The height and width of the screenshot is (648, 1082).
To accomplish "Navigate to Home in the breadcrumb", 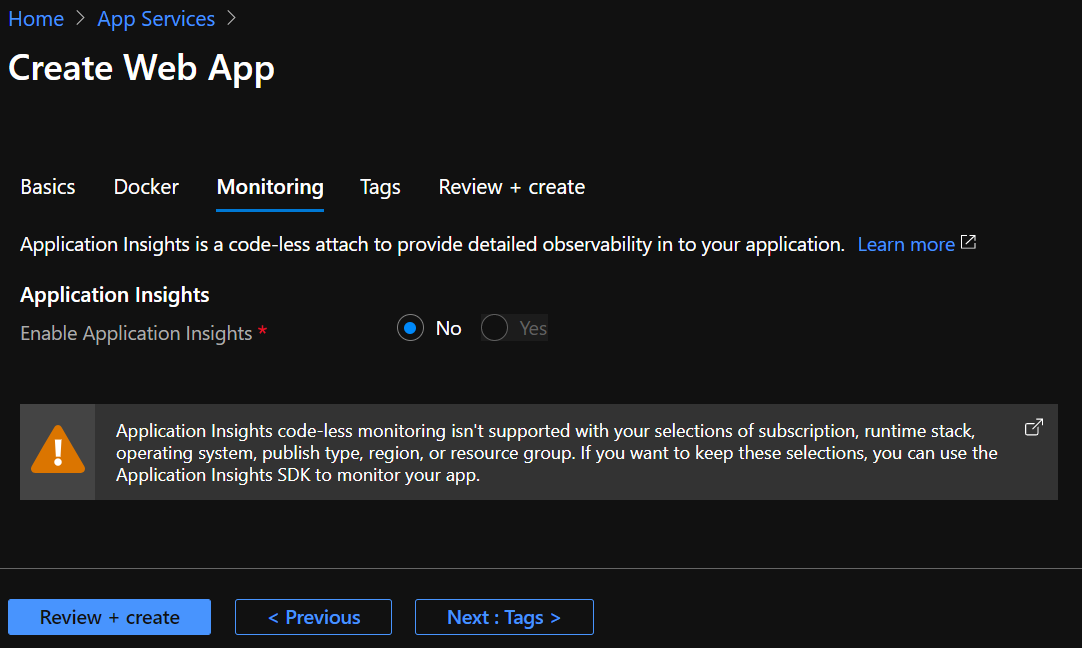I will pyautogui.click(x=36, y=19).
